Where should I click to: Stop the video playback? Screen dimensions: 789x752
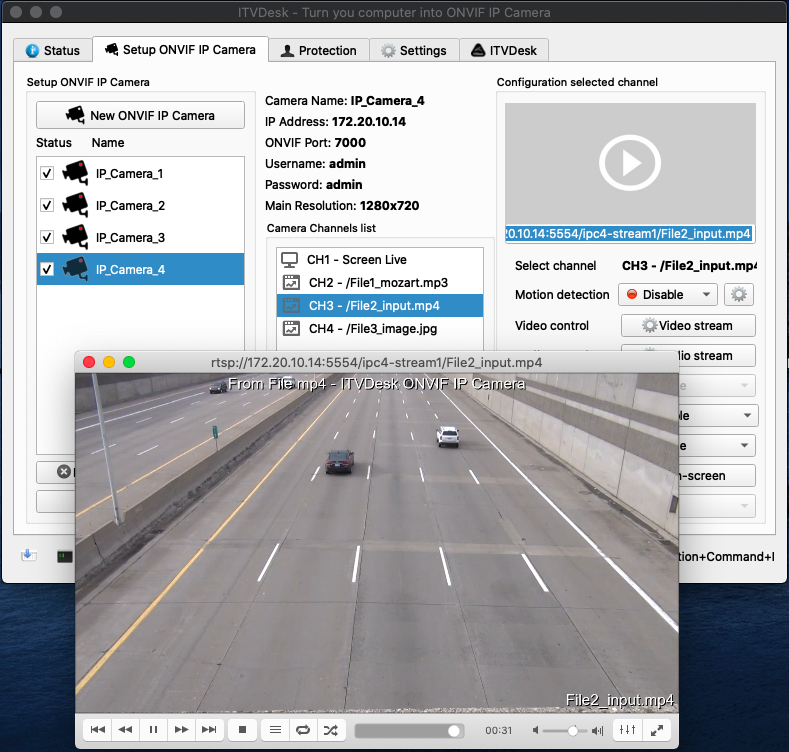point(242,730)
